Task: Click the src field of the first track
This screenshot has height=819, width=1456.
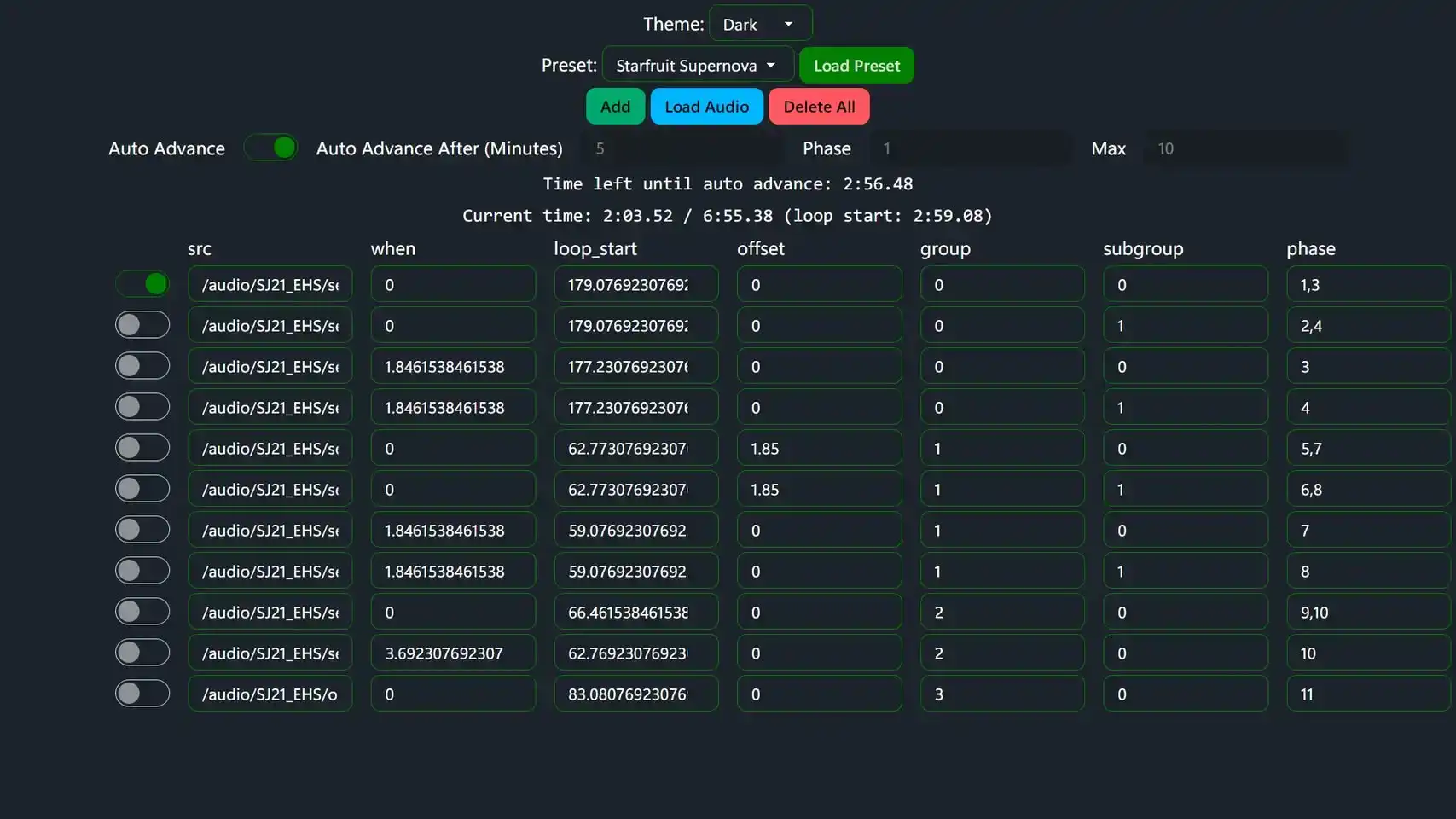Action: [x=270, y=285]
